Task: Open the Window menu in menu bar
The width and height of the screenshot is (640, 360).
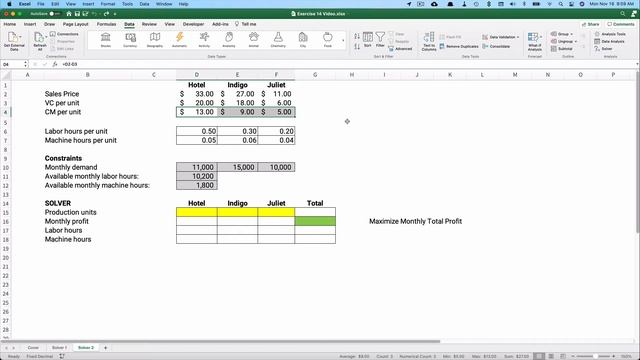Action: pos(164,4)
